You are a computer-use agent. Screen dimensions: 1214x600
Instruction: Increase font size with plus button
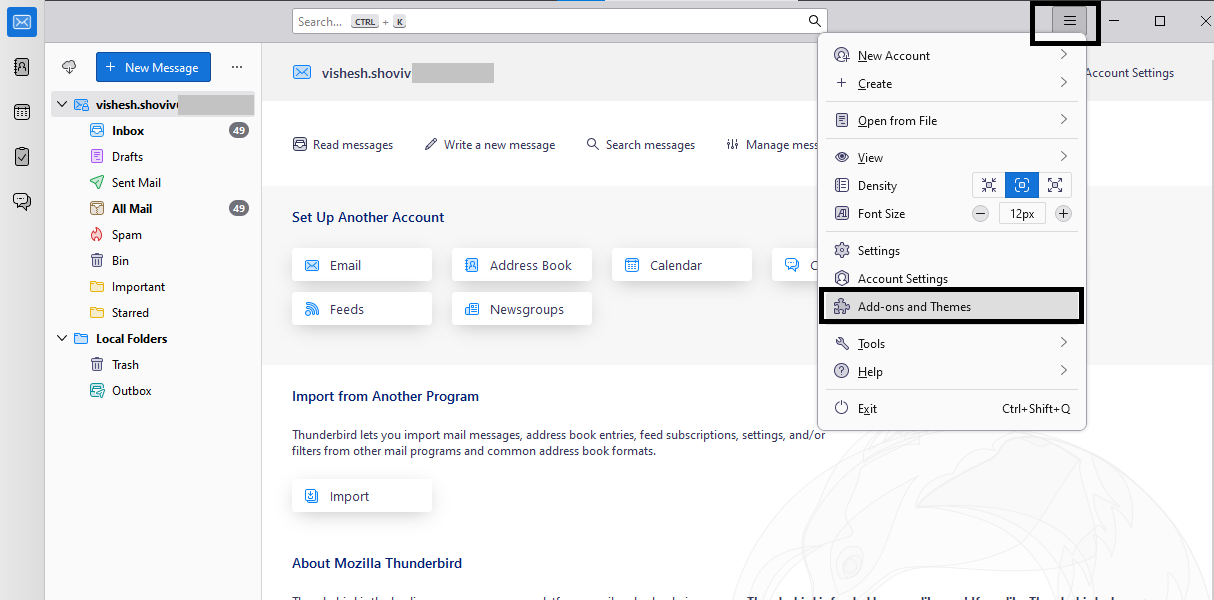(x=1063, y=213)
